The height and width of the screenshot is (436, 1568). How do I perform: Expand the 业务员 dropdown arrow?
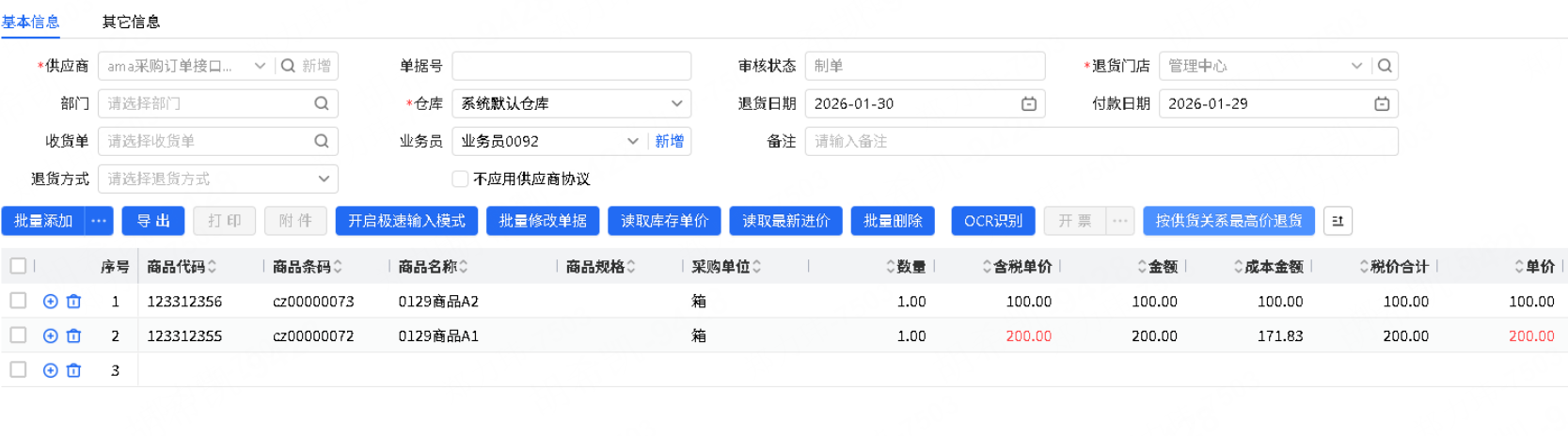pos(633,141)
